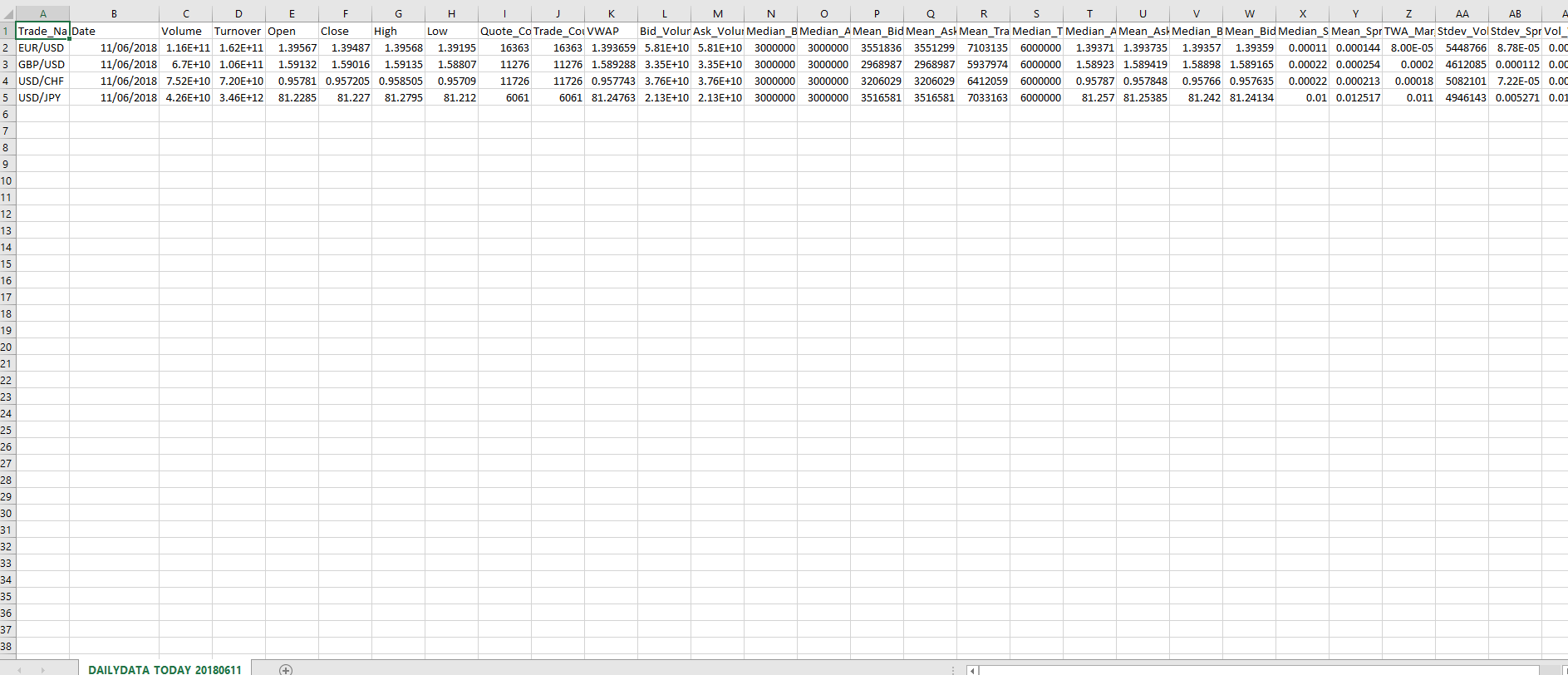Select Volume value 1.16E+11
1568x675 pixels.
(x=185, y=47)
